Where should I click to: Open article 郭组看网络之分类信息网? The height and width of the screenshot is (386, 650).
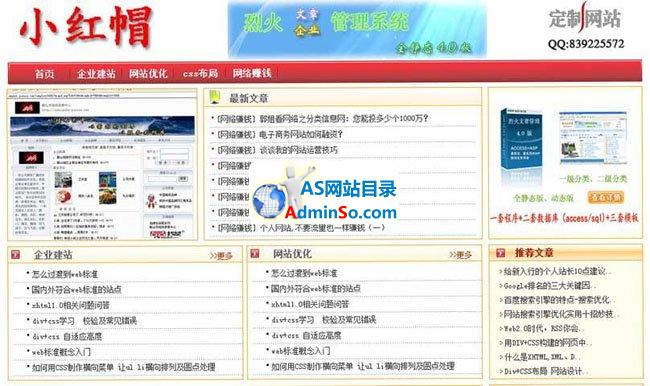point(323,119)
